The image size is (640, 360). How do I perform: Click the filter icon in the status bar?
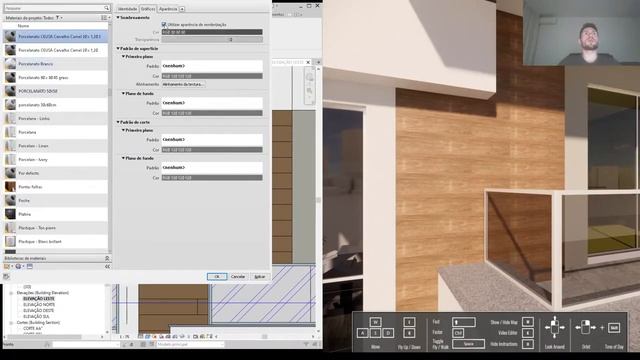point(306,344)
